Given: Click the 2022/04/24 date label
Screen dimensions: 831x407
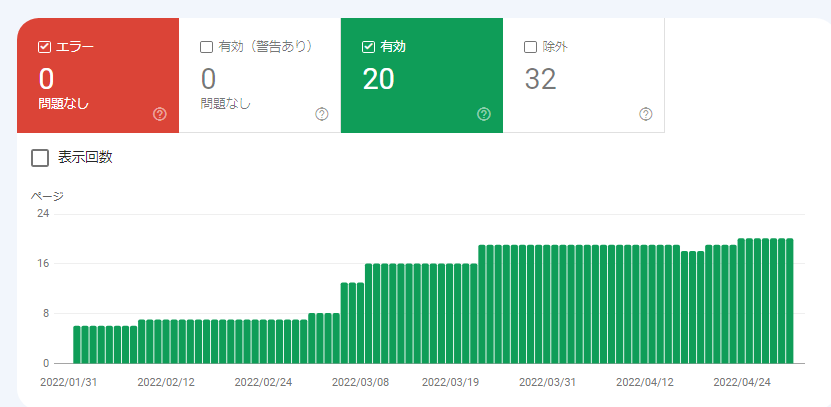Looking at the screenshot, I should coord(742,383).
